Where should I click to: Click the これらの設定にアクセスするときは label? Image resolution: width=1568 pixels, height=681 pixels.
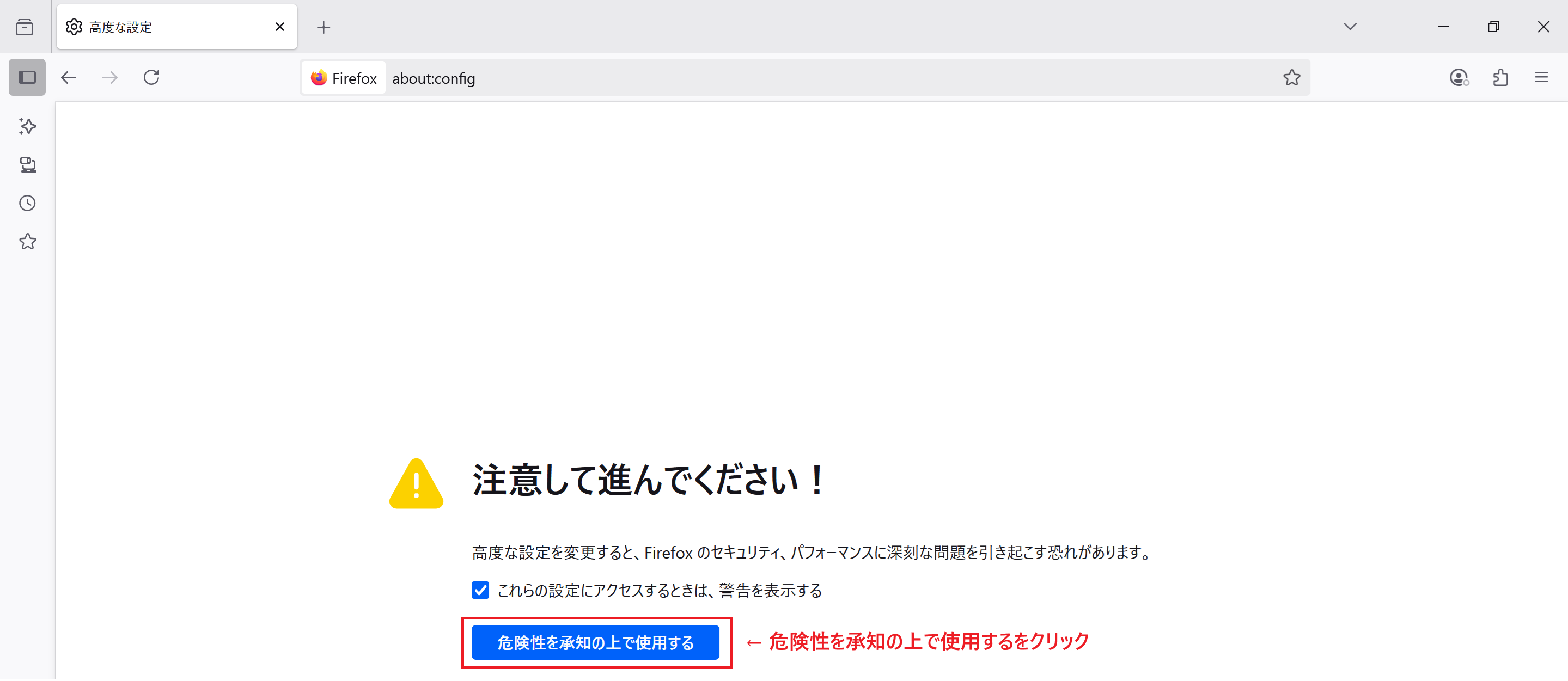coord(659,590)
